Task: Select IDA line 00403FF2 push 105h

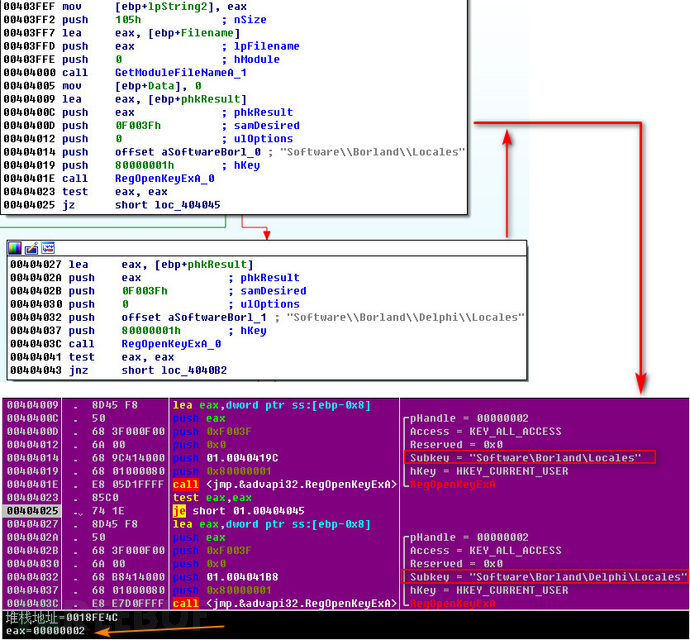Action: click(135, 20)
